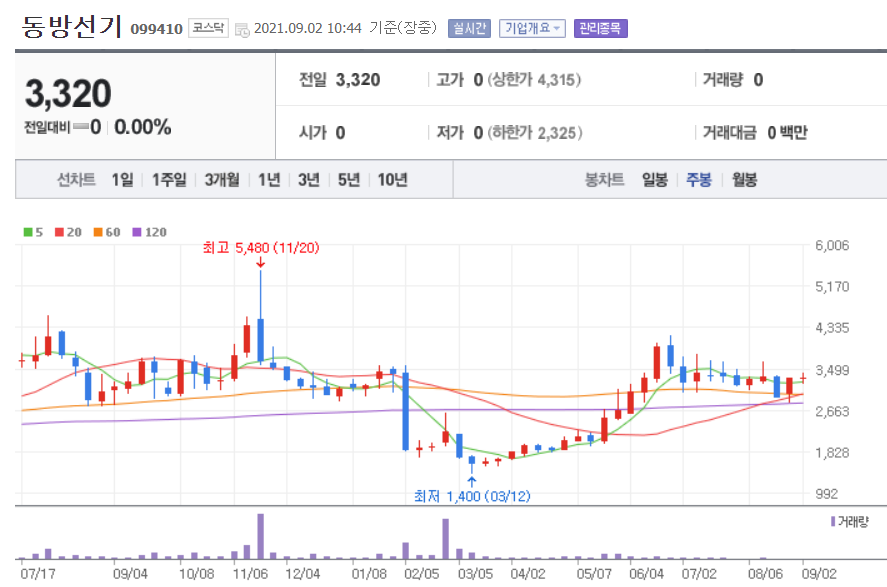Open the 관리종목 watchlist button

pos(602,29)
